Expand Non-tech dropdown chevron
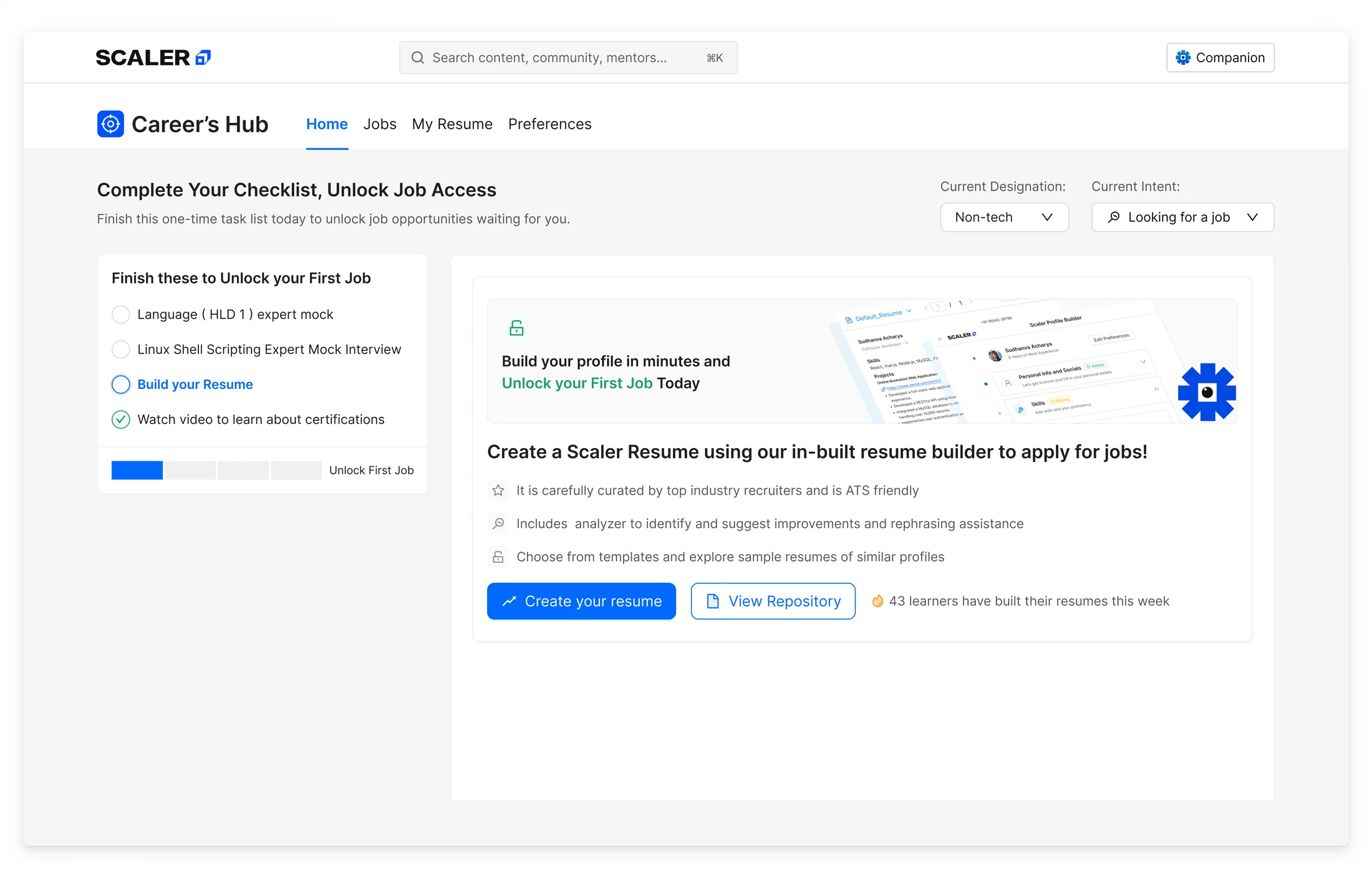The image size is (1372, 877). pyautogui.click(x=1047, y=217)
